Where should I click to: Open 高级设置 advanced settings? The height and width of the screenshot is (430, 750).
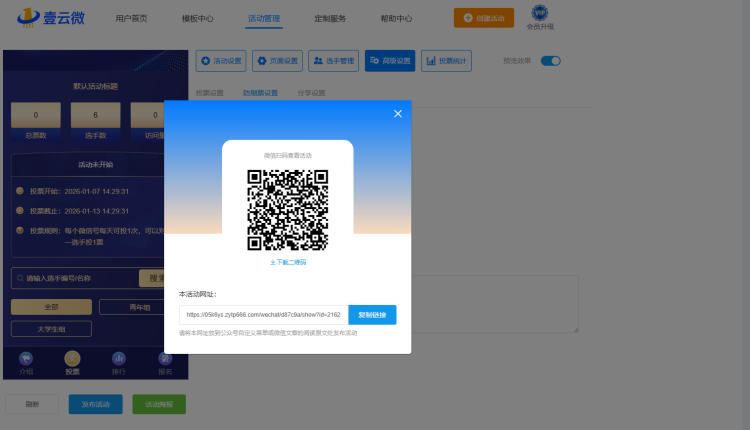point(390,61)
